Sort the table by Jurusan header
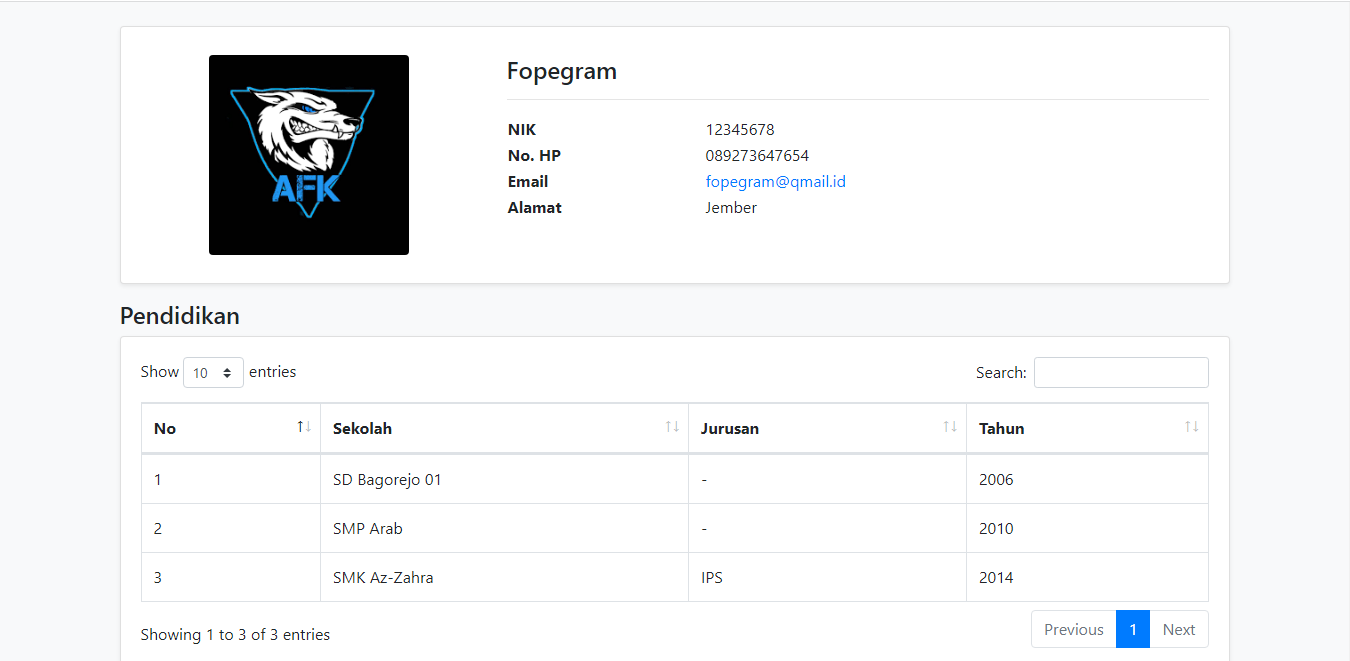The height and width of the screenshot is (661, 1350). tap(730, 429)
